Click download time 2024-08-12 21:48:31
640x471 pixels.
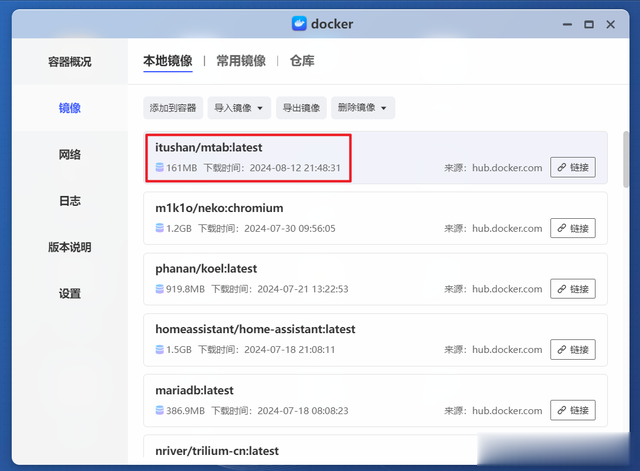click(295, 168)
